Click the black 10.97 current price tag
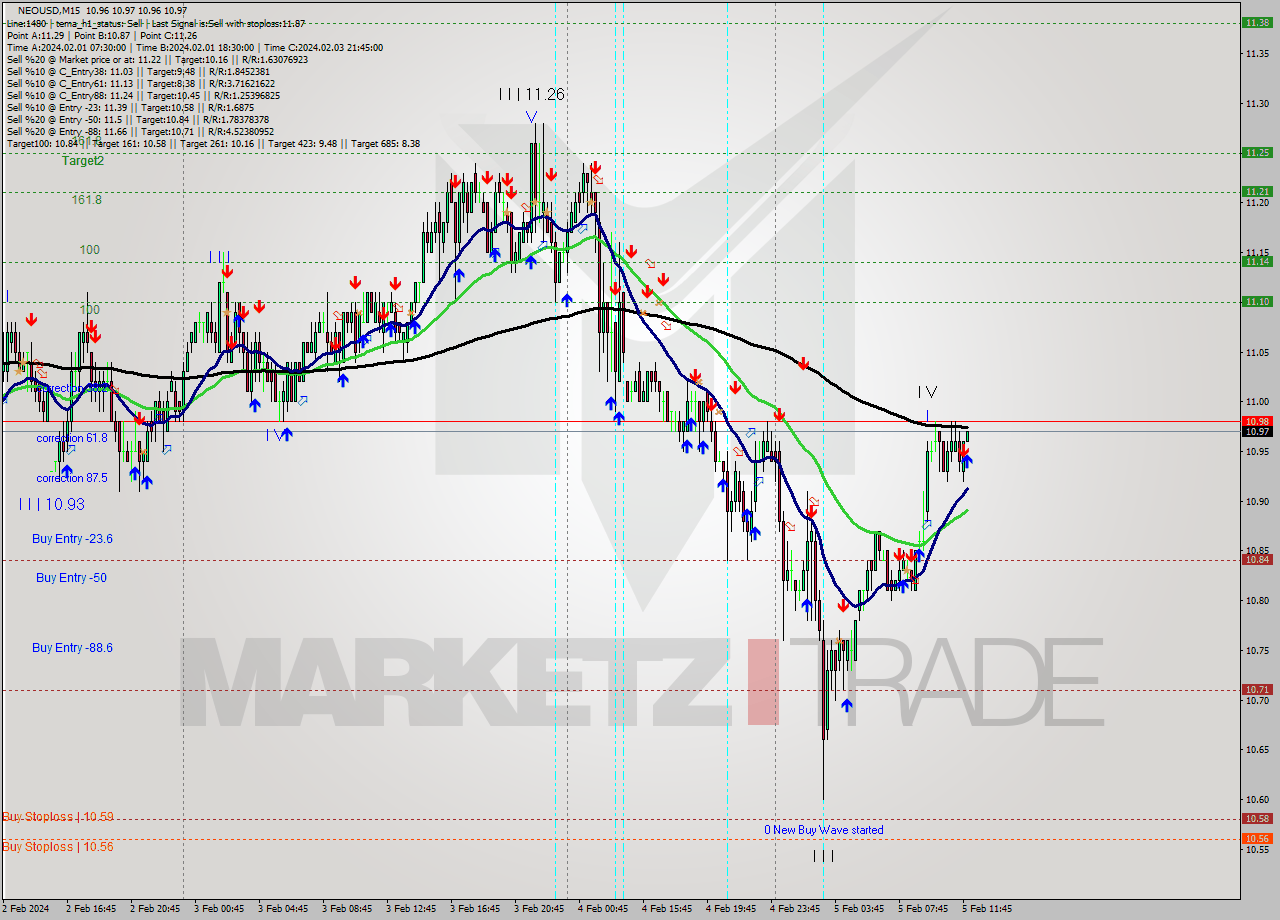1280x920 pixels. 1256,431
